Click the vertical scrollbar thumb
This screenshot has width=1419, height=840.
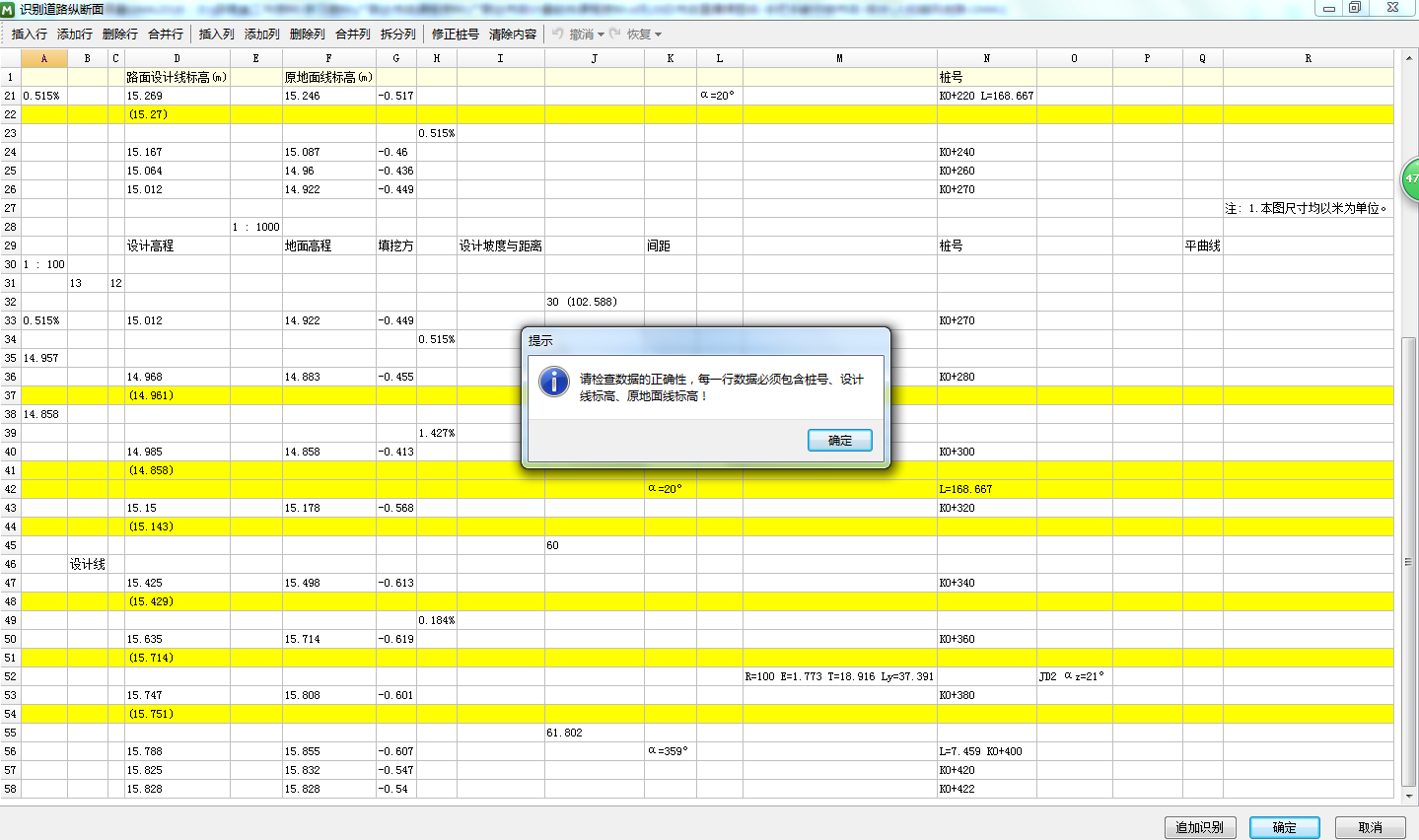tap(1409, 561)
